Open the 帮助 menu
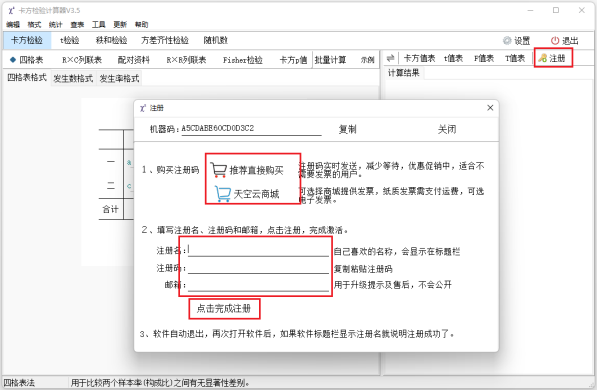Image resolution: width=597 pixels, height=390 pixels. pos(141,25)
